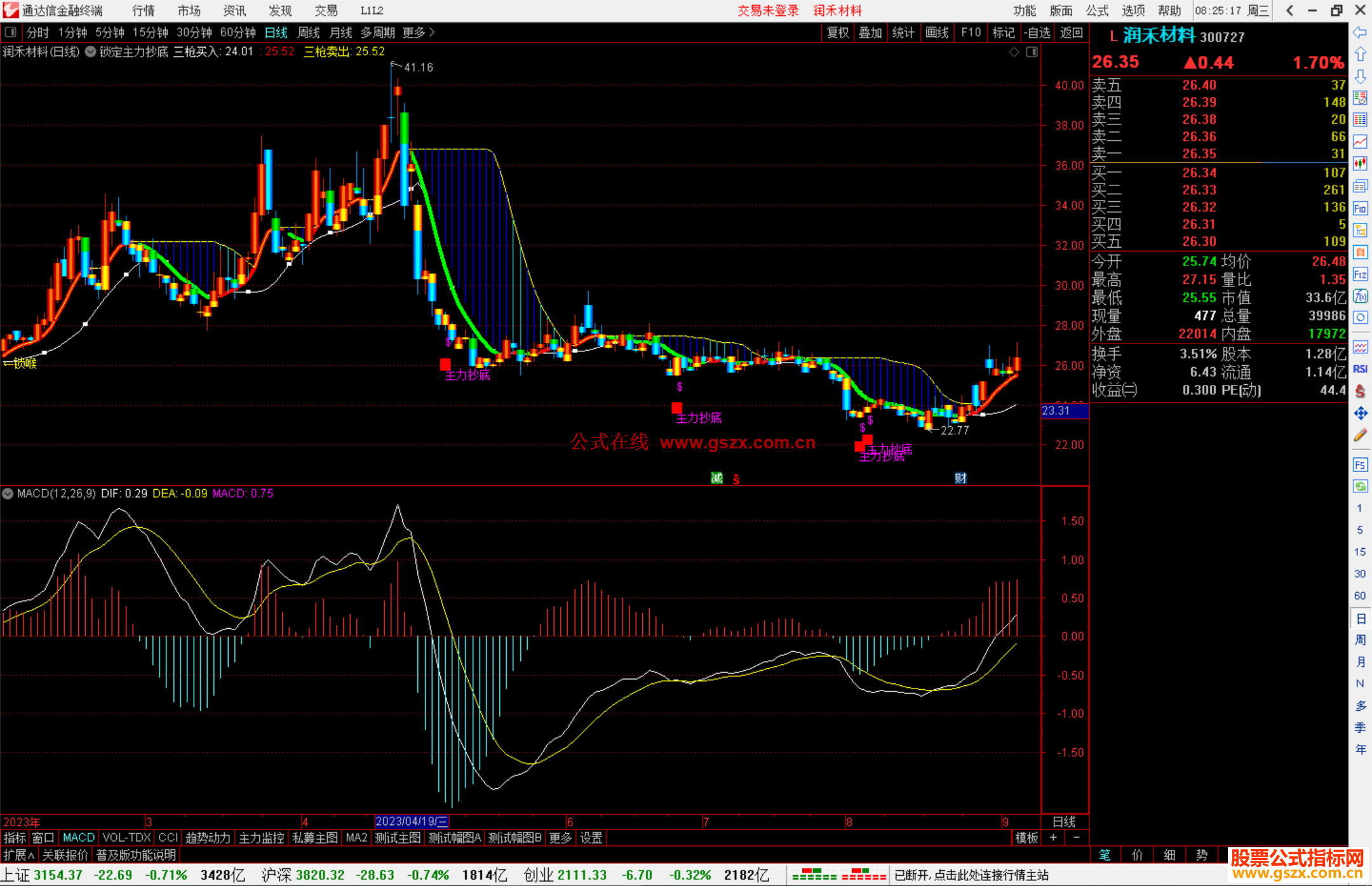Toggle the panel icon left of 分时
This screenshot has width=1372, height=886.
(x=11, y=32)
